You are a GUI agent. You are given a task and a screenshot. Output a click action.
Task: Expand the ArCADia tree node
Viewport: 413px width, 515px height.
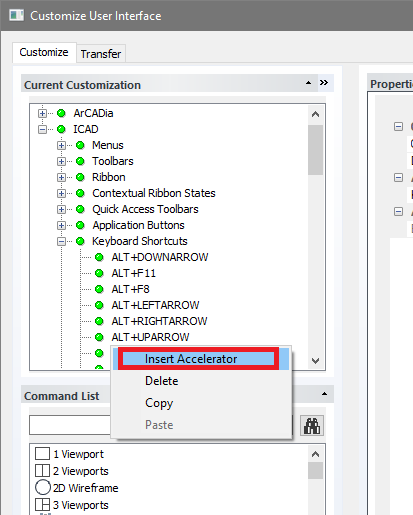click(42, 113)
